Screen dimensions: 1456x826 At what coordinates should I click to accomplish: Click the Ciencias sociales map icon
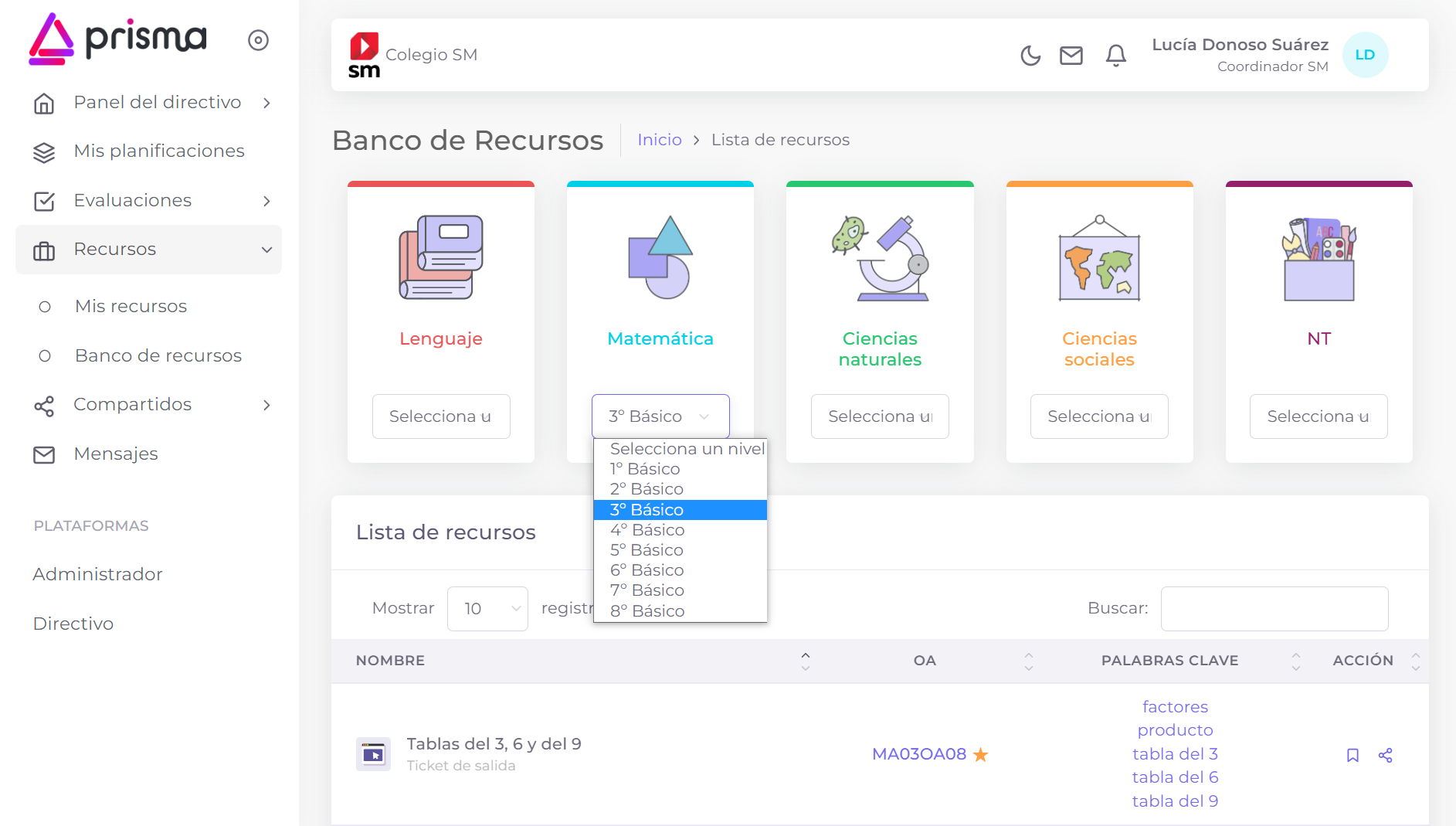tap(1099, 257)
